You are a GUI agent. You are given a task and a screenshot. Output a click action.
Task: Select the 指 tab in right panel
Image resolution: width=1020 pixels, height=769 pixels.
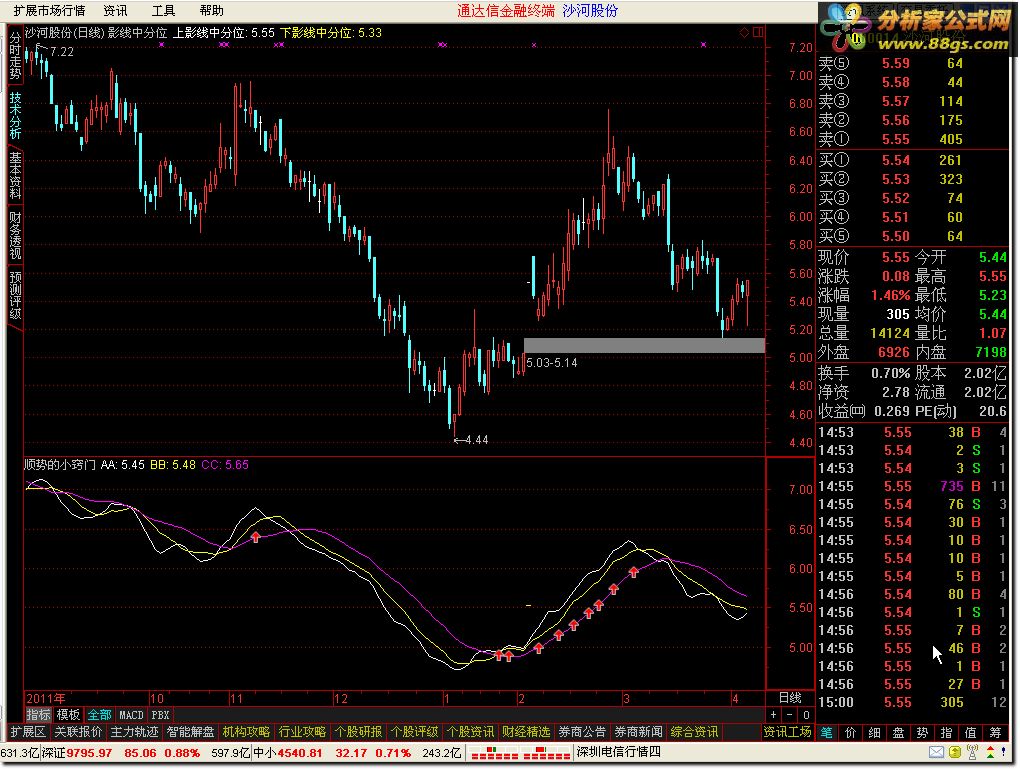tap(946, 733)
